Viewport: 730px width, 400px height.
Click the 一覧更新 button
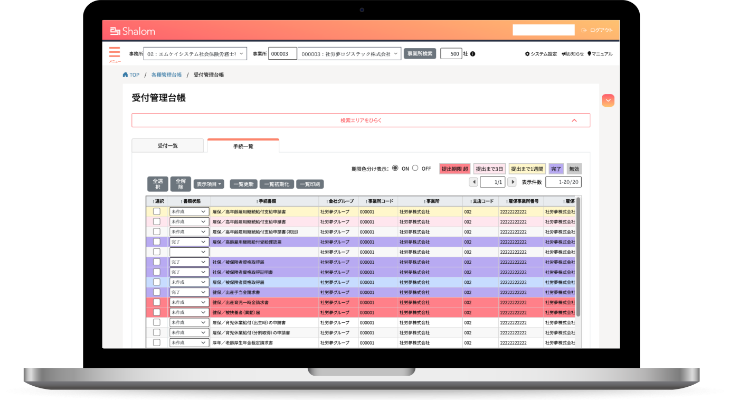coord(243,184)
